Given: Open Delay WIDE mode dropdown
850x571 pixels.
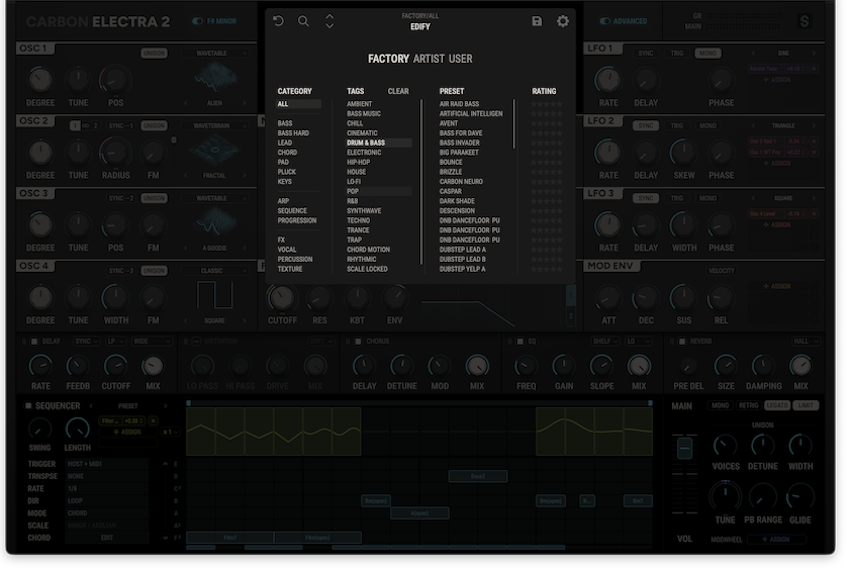Looking at the screenshot, I should coord(152,341).
